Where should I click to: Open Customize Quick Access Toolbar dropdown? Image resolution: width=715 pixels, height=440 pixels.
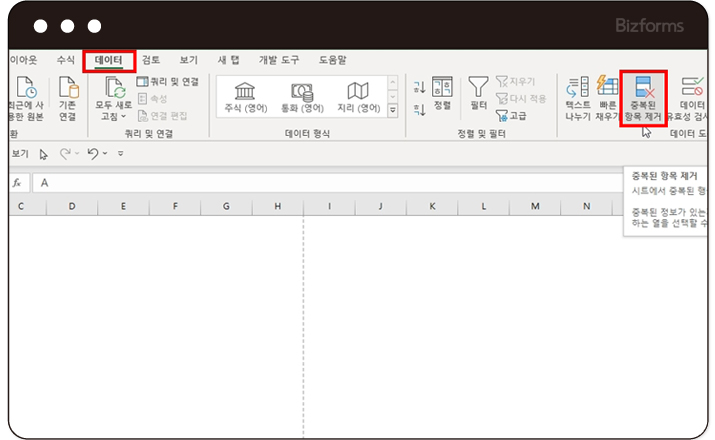[121, 154]
